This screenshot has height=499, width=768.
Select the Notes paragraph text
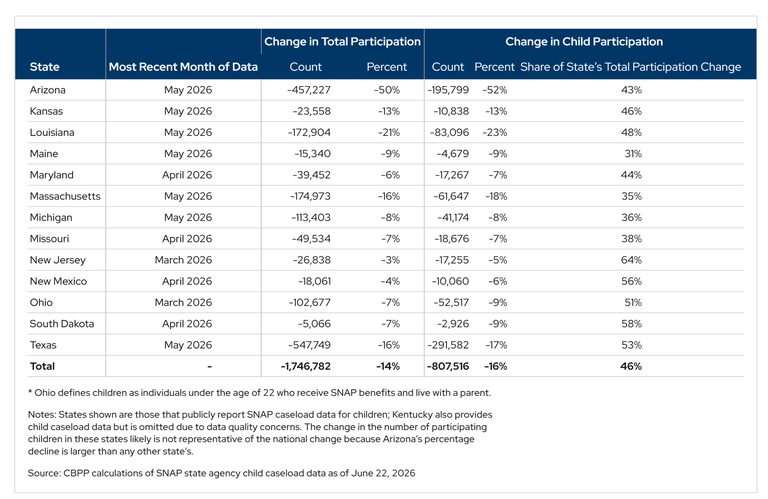(260, 433)
